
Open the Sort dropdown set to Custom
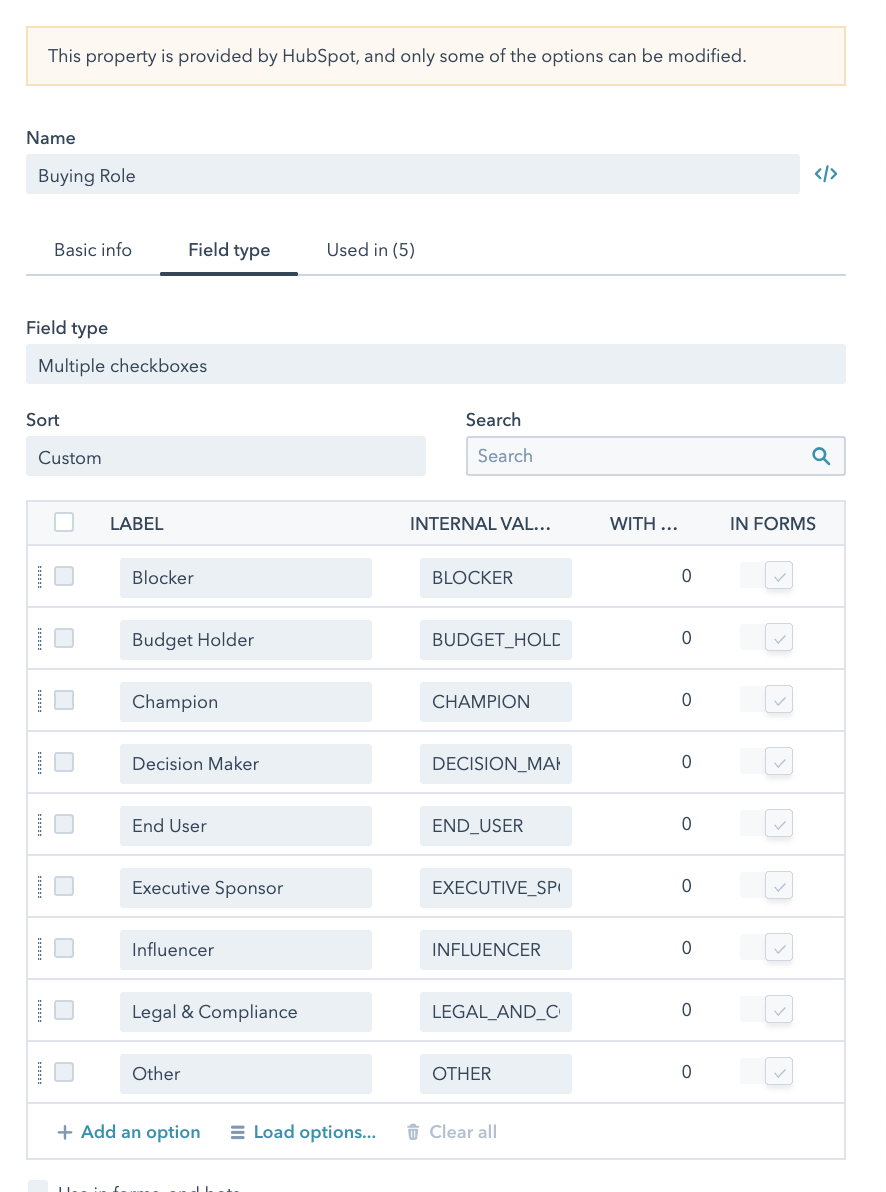[225, 457]
